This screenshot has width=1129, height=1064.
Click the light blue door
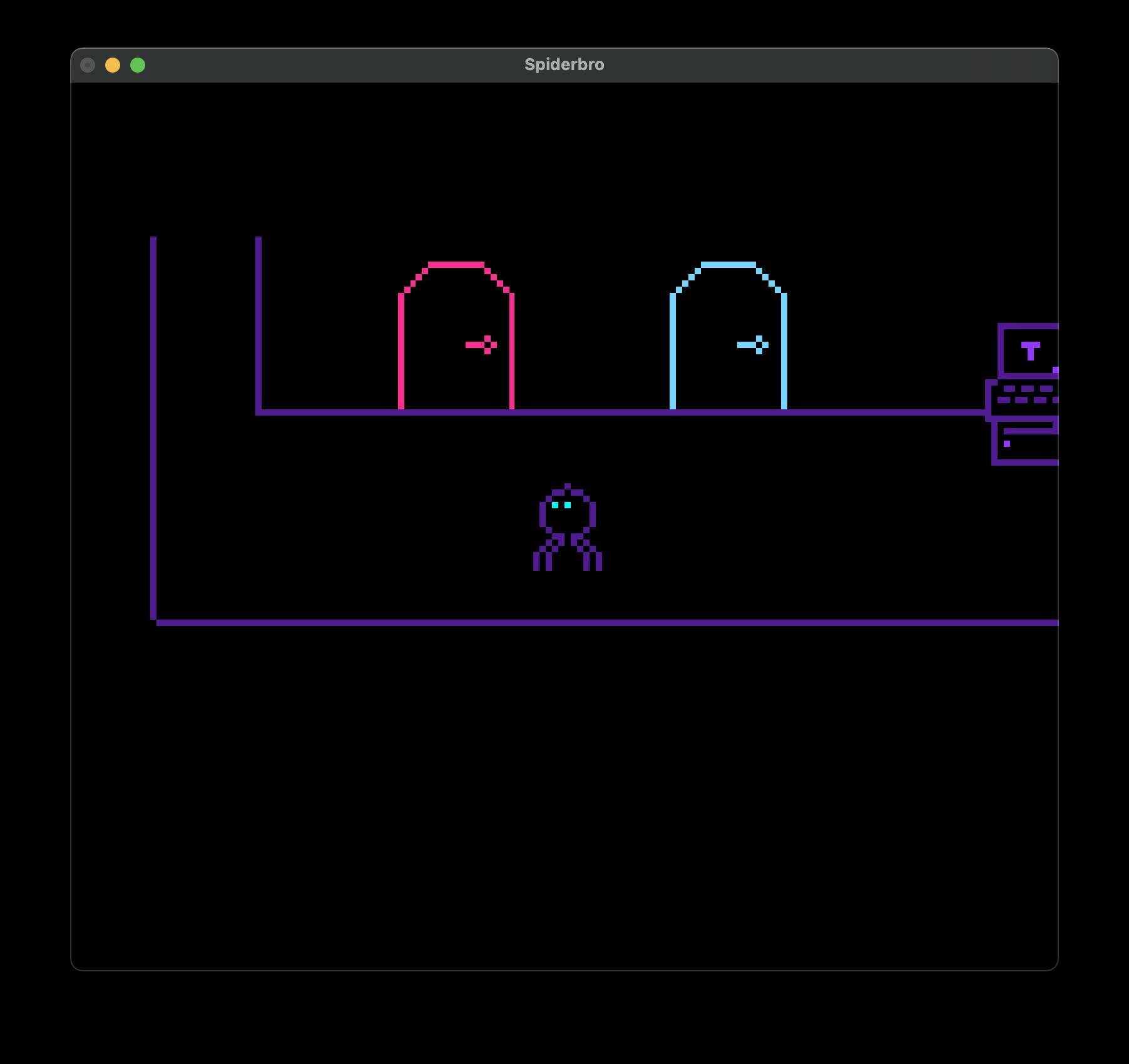coord(728,338)
